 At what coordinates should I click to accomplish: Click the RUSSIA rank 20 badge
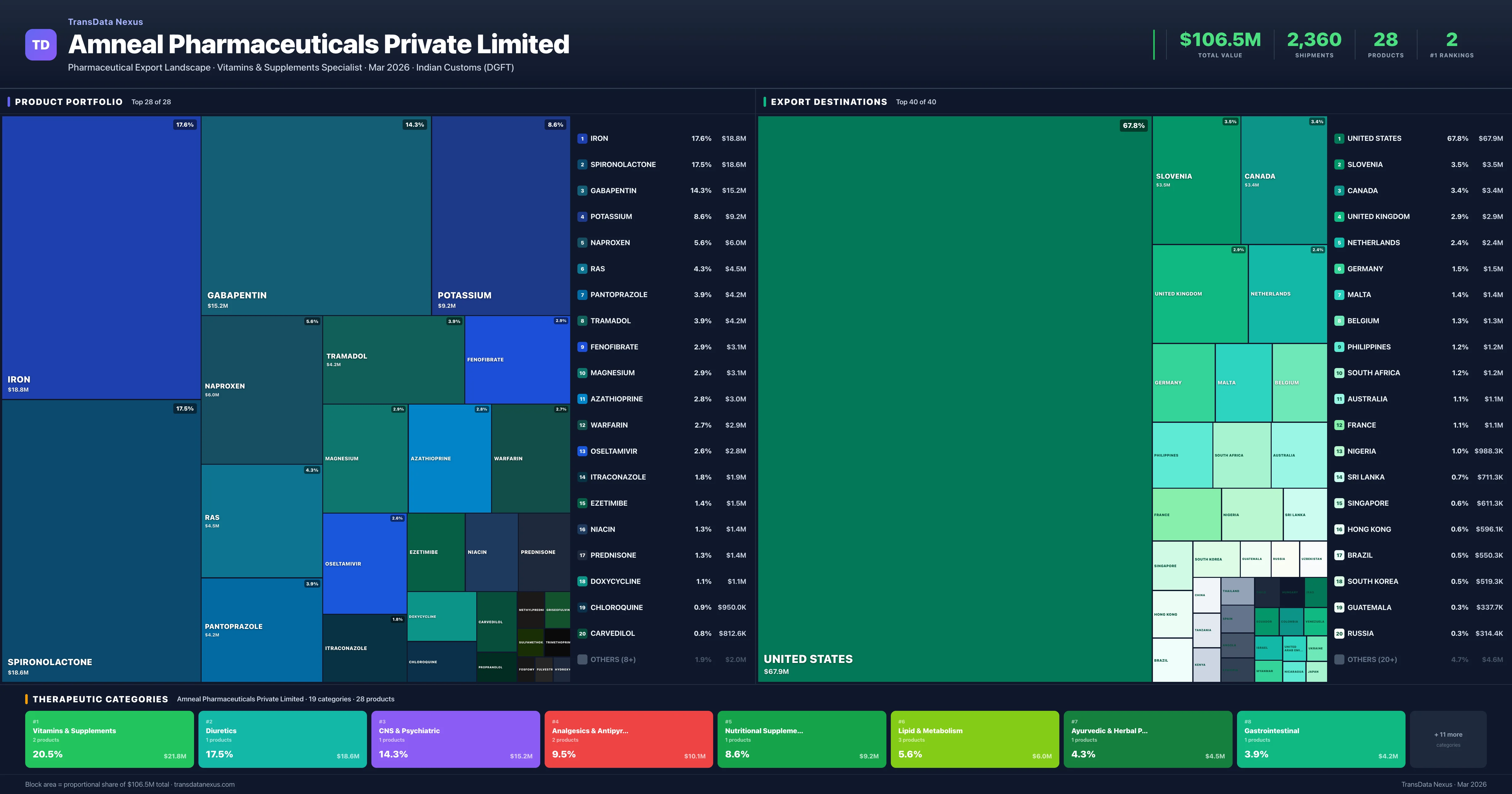tap(1339, 634)
